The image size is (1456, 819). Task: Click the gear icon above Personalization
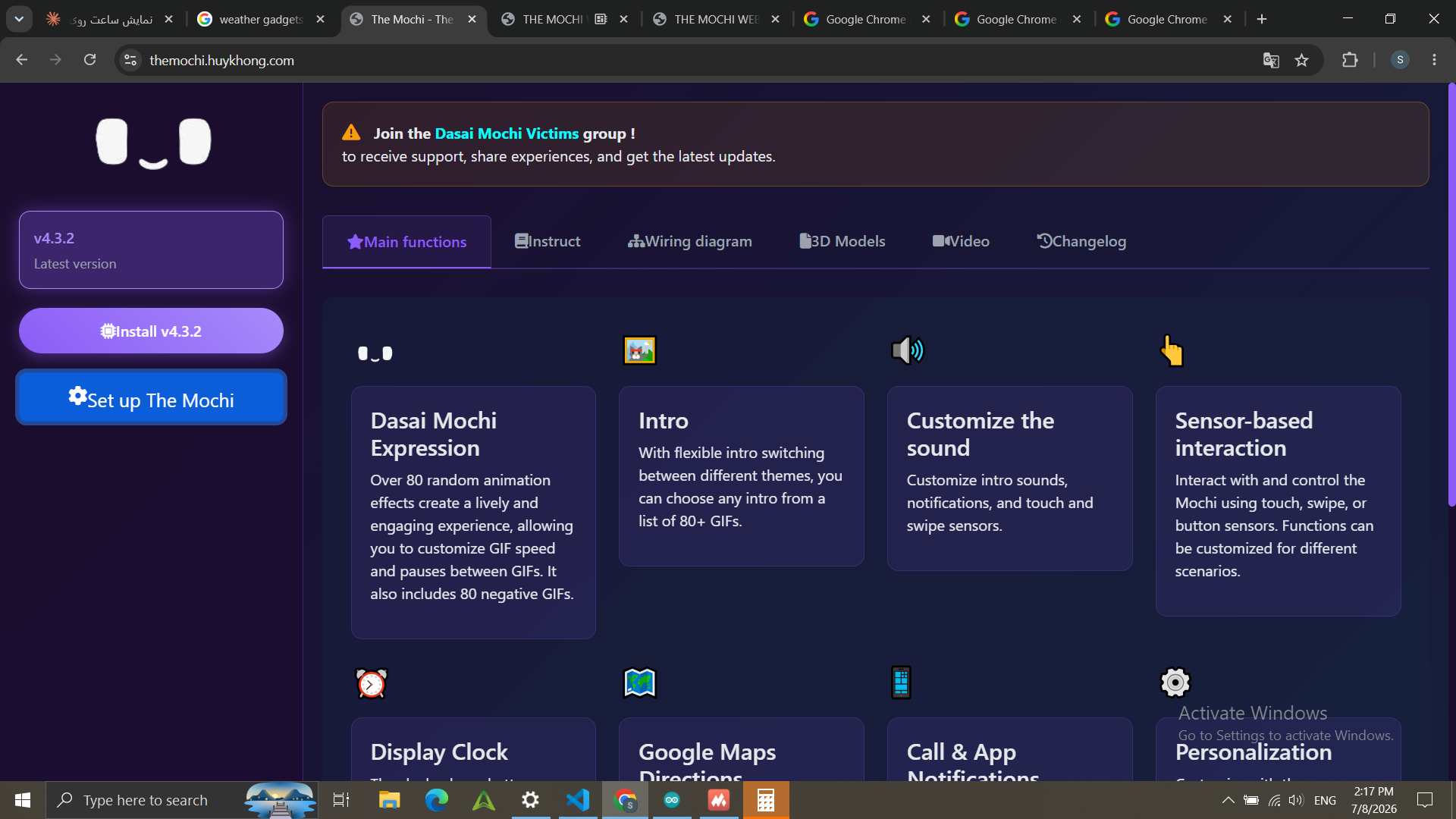[x=1175, y=682]
